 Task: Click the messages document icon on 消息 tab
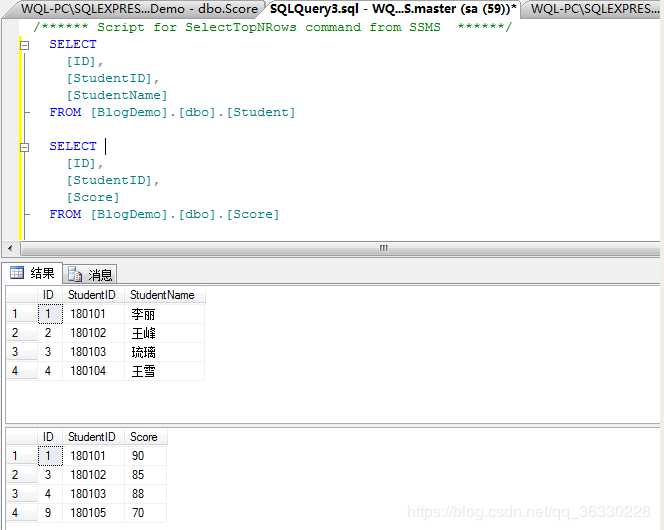[x=75, y=274]
